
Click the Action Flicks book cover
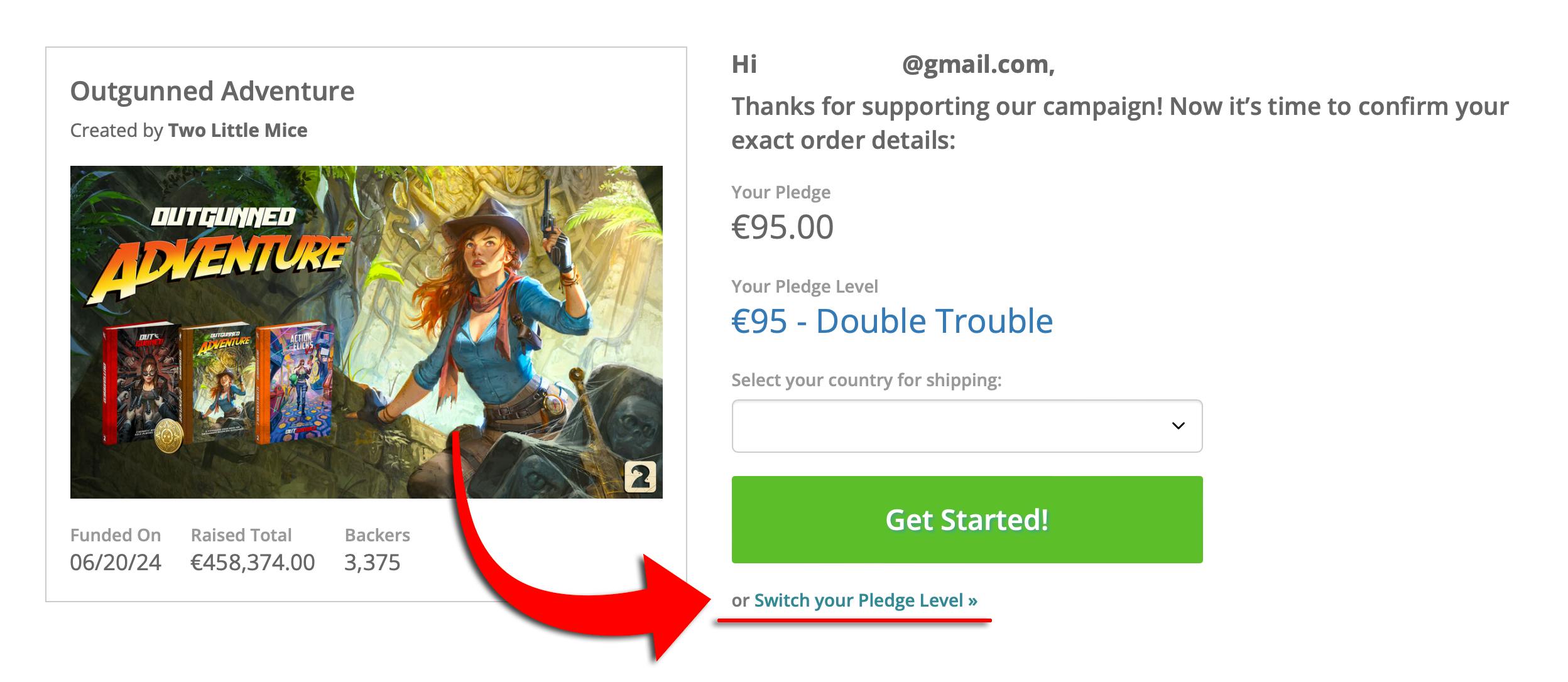295,382
